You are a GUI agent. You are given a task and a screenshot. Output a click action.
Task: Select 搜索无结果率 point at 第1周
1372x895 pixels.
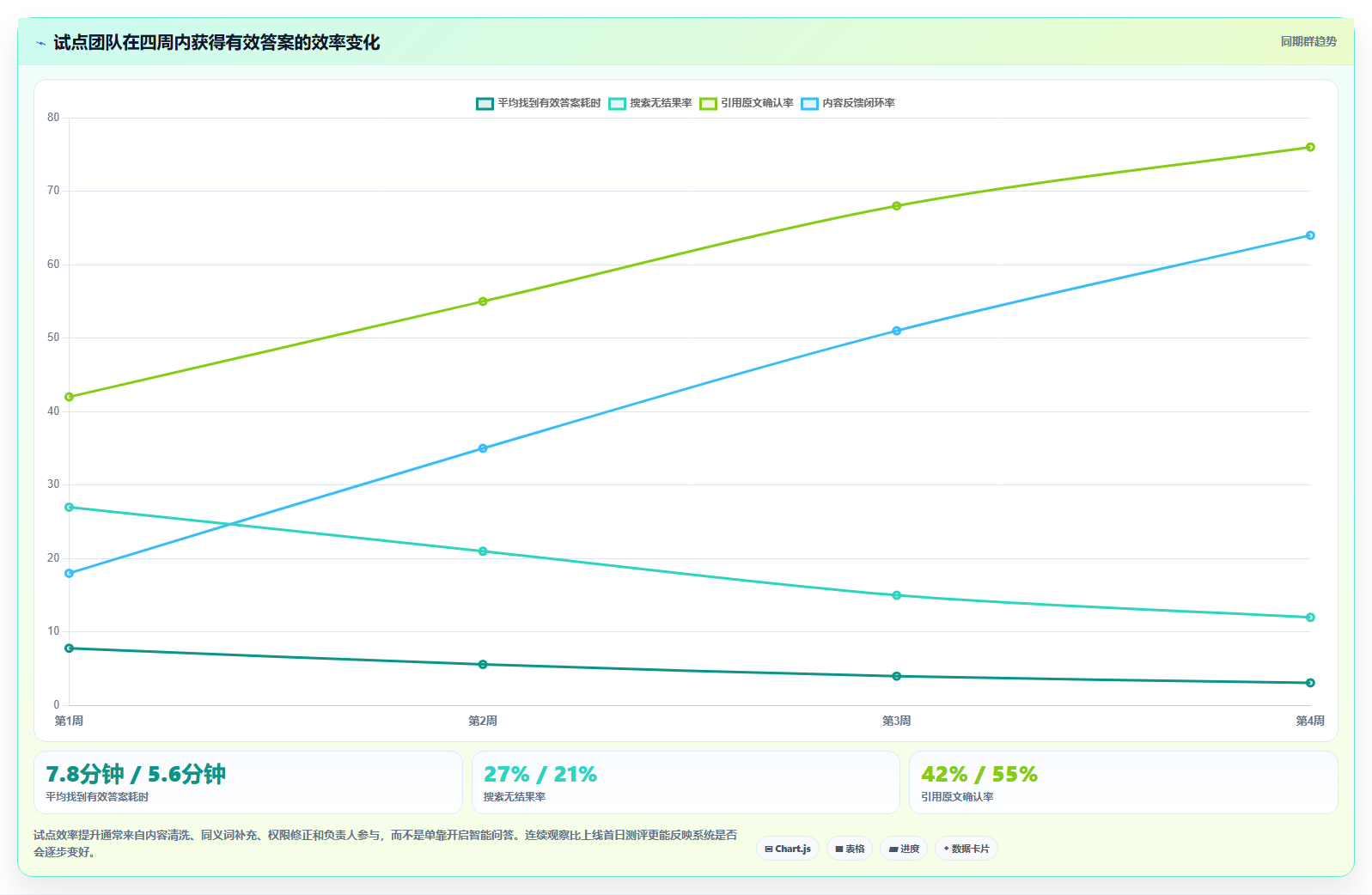70,508
